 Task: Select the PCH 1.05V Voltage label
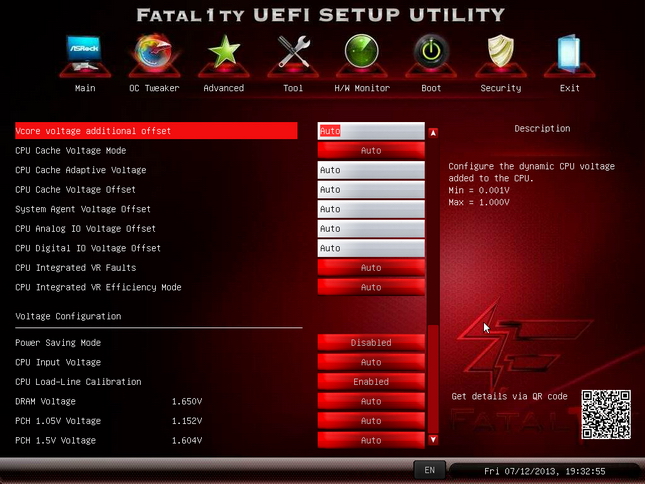point(58,421)
